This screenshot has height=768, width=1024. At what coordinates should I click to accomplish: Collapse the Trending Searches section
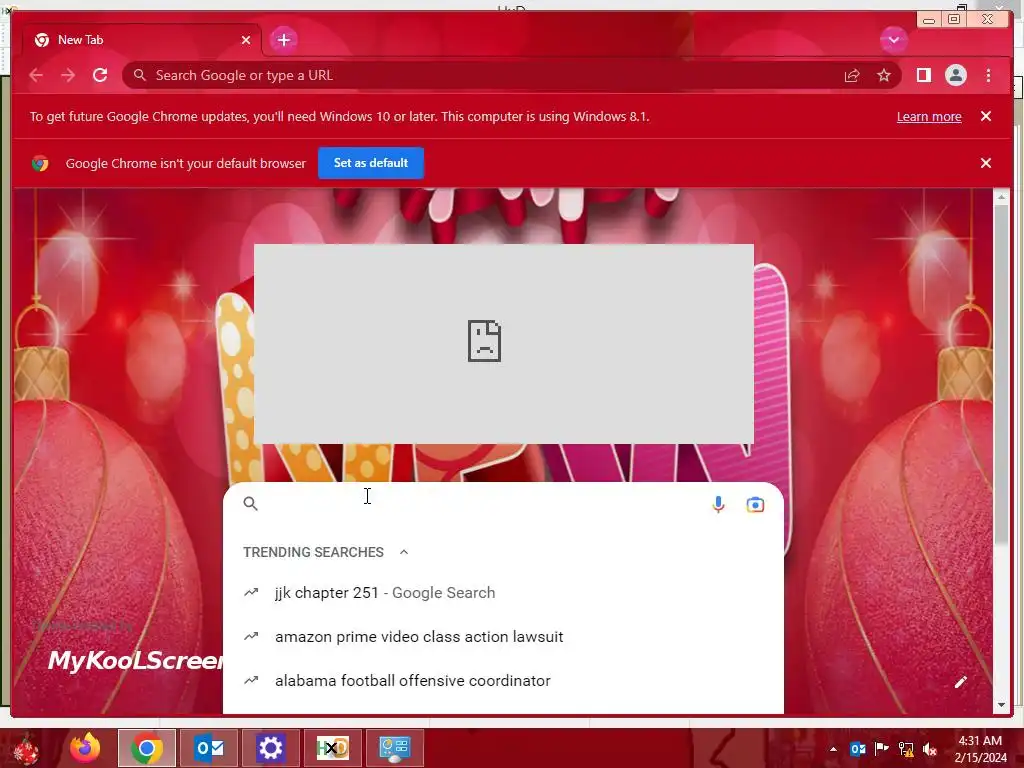pos(404,552)
